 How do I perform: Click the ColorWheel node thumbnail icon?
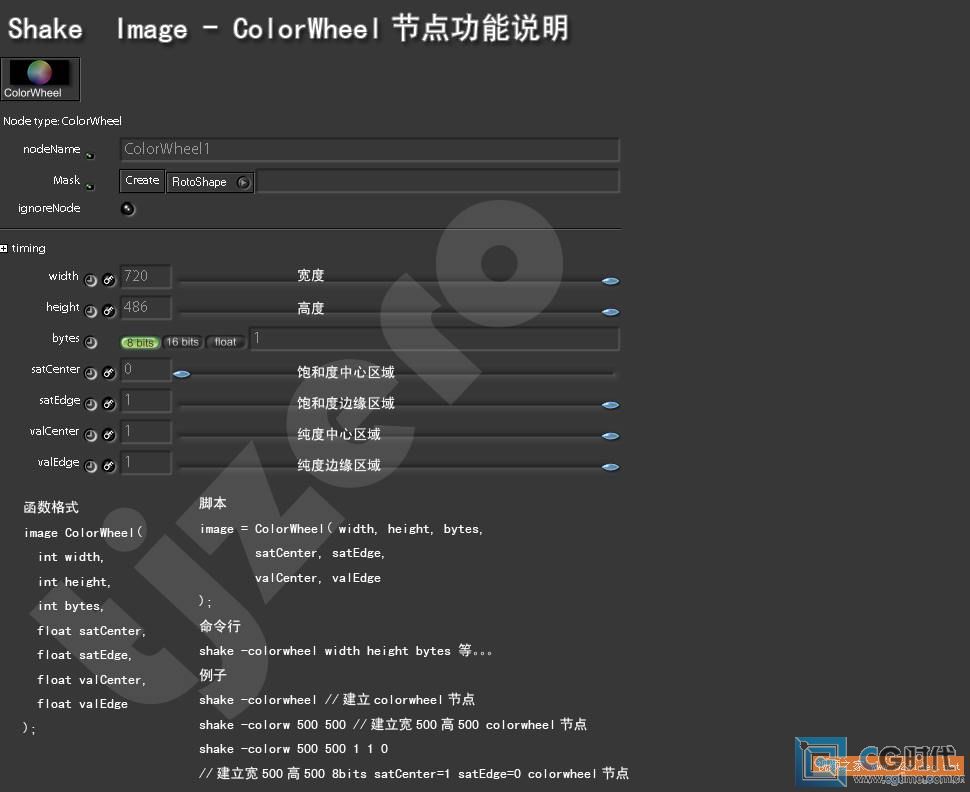tap(40, 79)
